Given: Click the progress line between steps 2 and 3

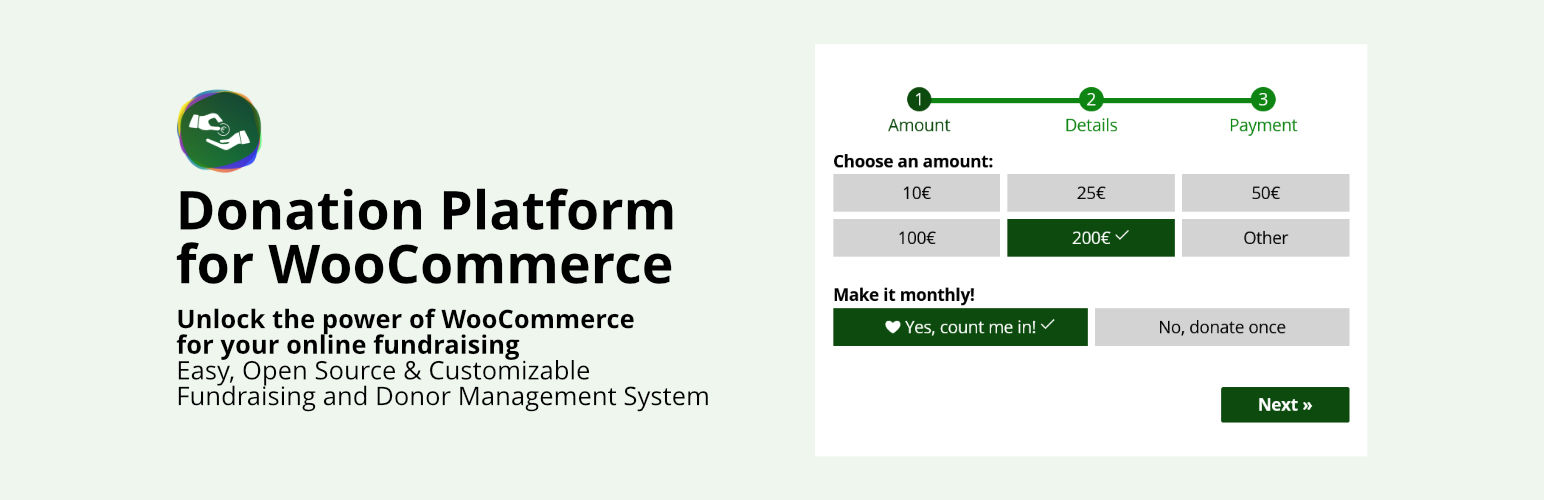Looking at the screenshot, I should [1177, 100].
